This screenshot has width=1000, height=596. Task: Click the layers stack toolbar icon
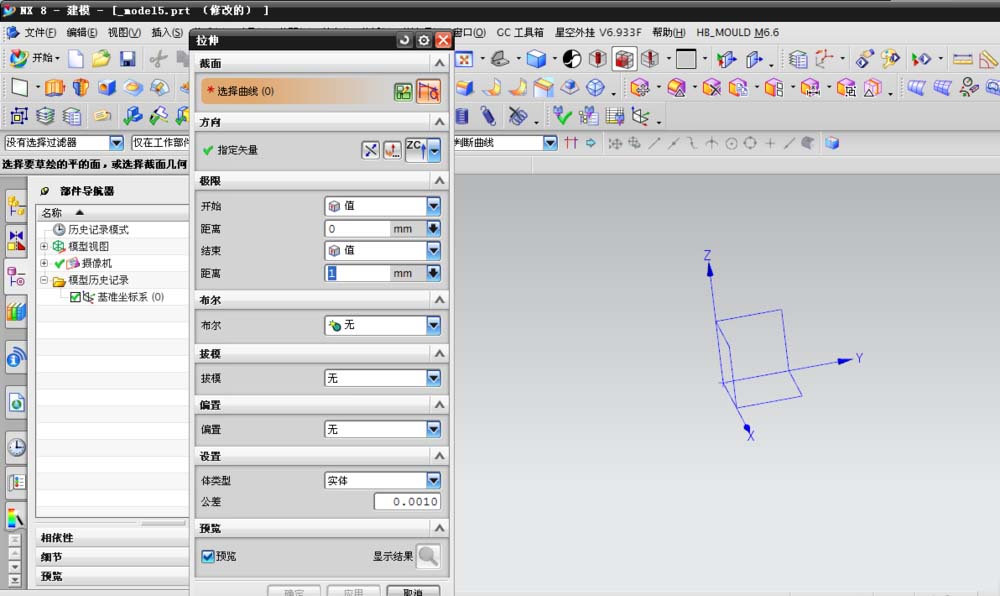45,115
